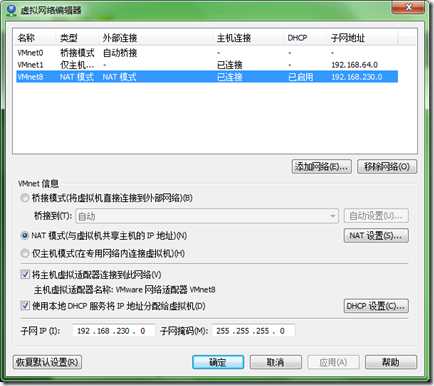The height and width of the screenshot is (386, 434).
Task: Click subnet address 192.168.64.0 cell
Action: coord(354,65)
